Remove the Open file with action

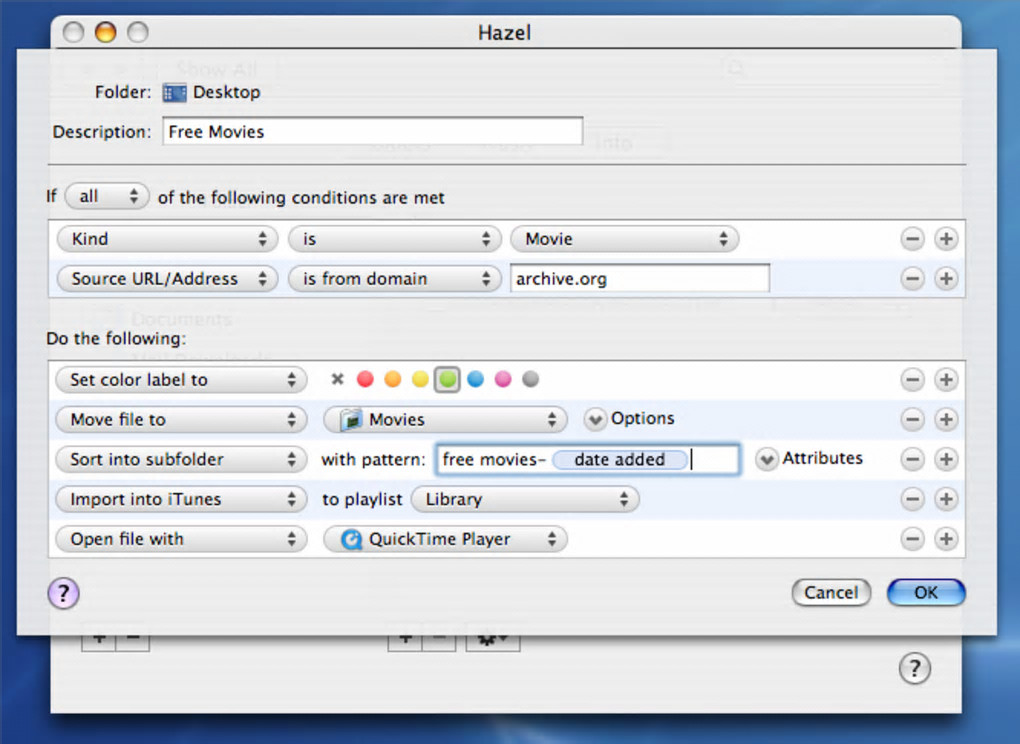click(x=912, y=538)
